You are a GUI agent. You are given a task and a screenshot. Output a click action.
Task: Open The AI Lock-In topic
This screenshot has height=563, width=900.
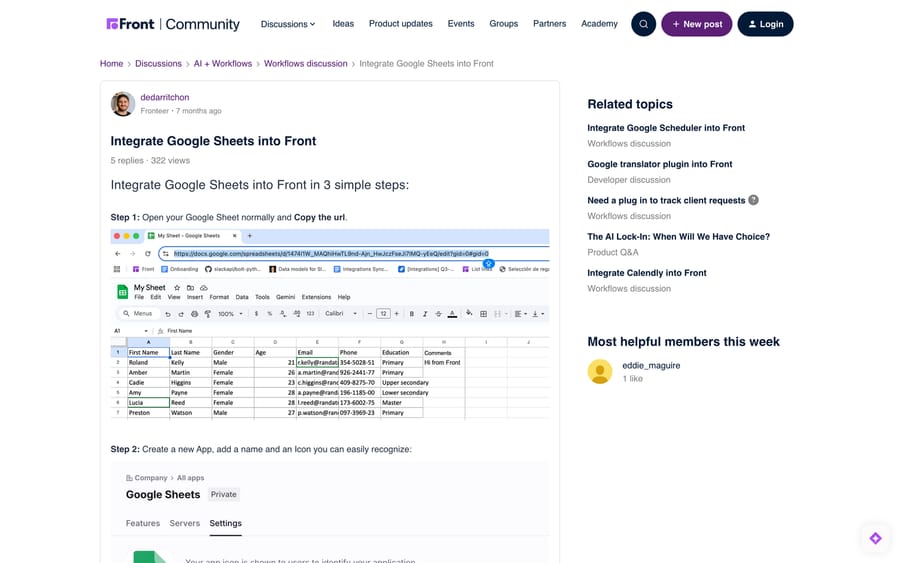pyautogui.click(x=678, y=236)
